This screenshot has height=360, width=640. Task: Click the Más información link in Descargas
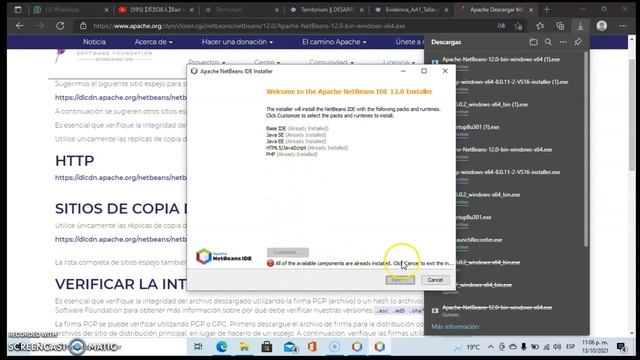click(455, 327)
